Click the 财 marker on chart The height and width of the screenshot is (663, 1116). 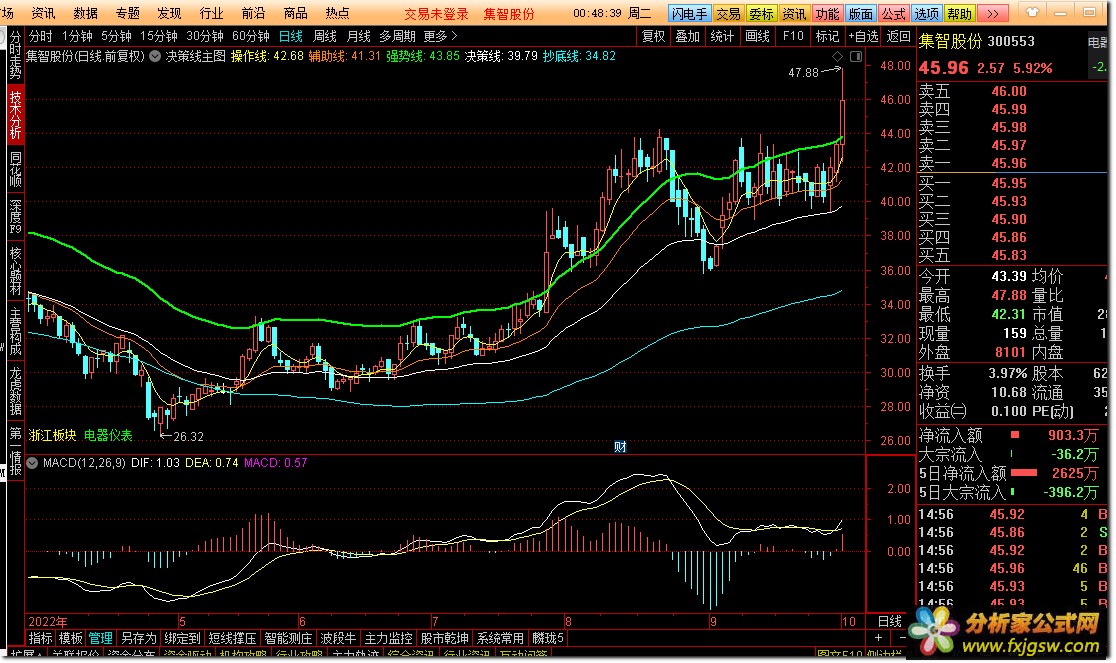(620, 447)
